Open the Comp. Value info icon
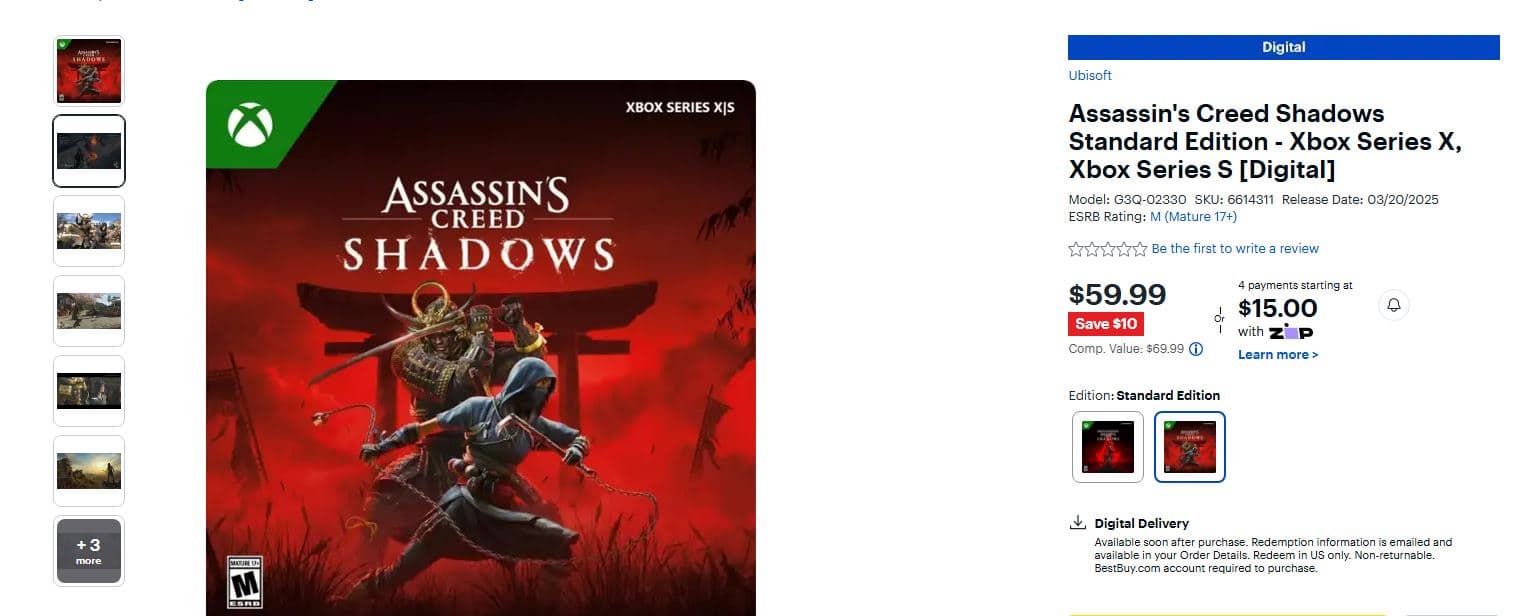Screen dimensions: 1539x616 [x=1196, y=349]
